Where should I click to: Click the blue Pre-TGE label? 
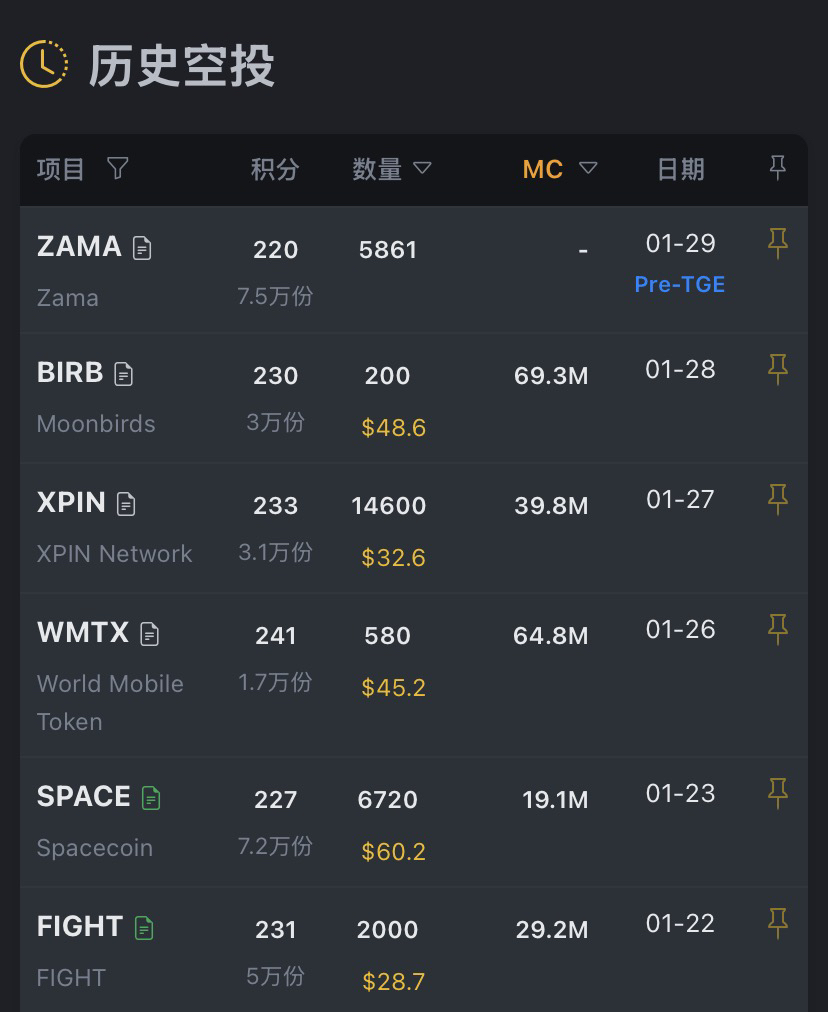[680, 284]
